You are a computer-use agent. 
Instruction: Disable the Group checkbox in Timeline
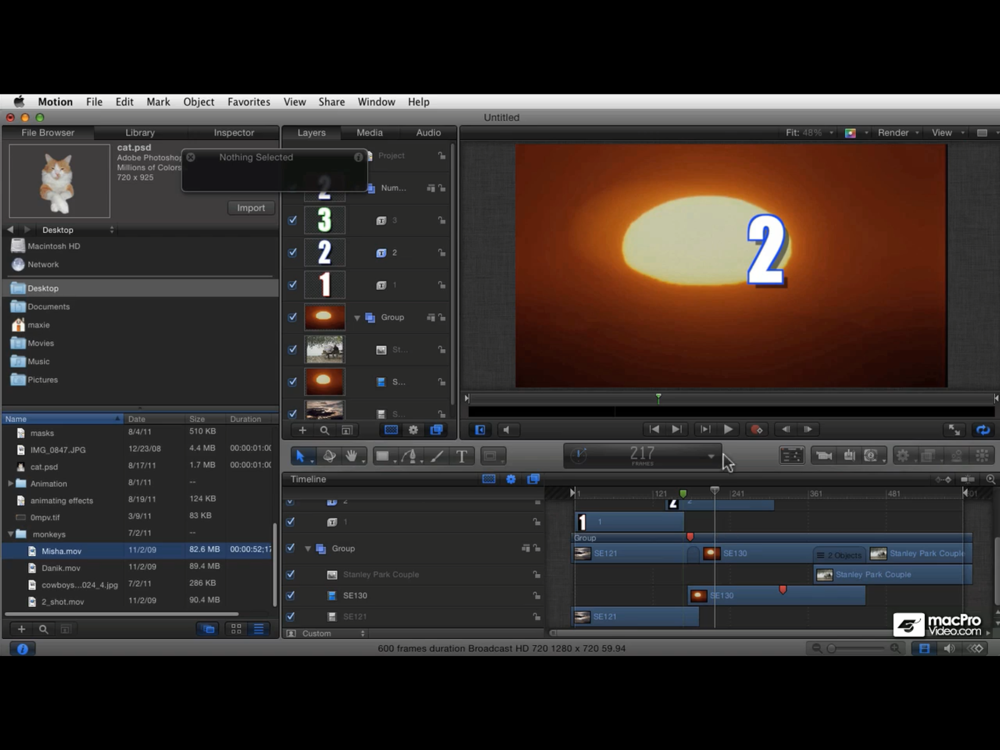tap(291, 548)
